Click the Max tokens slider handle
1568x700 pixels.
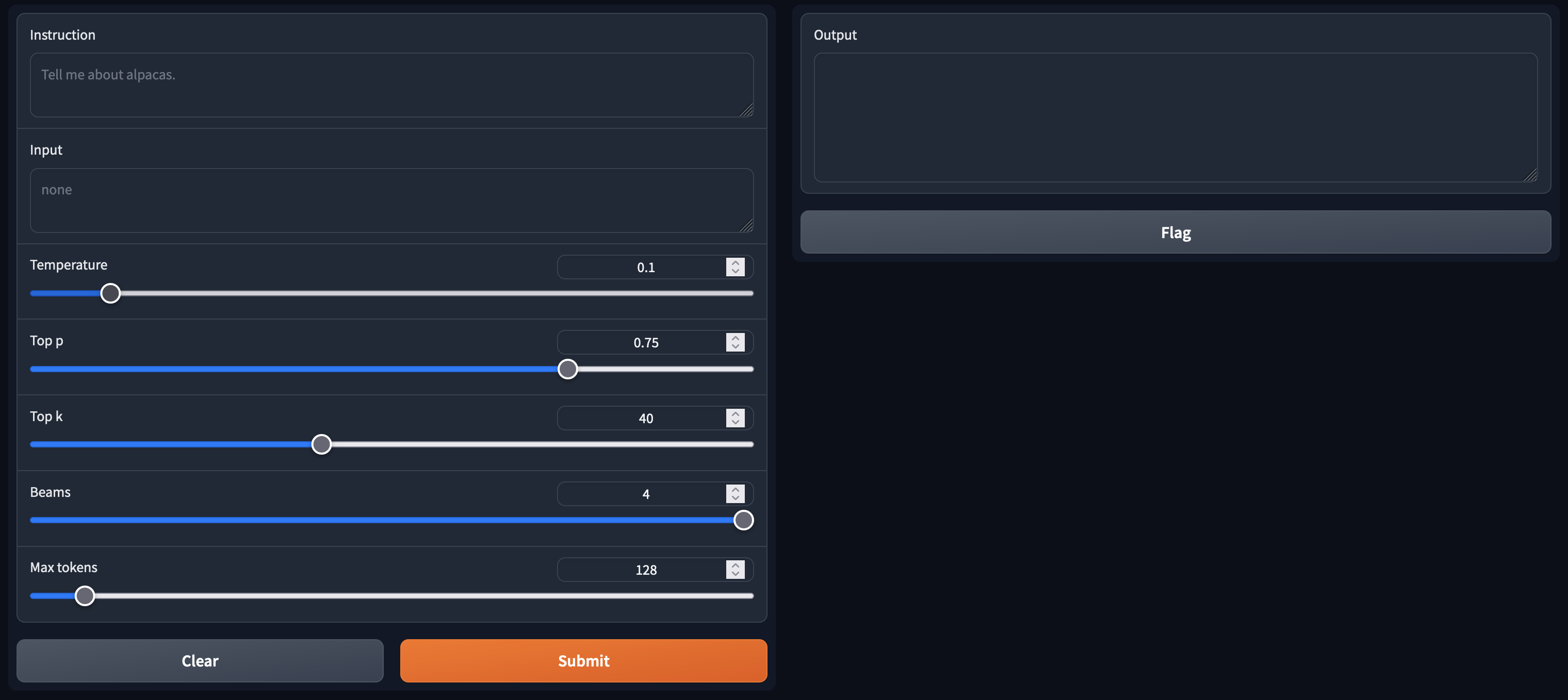[x=85, y=596]
